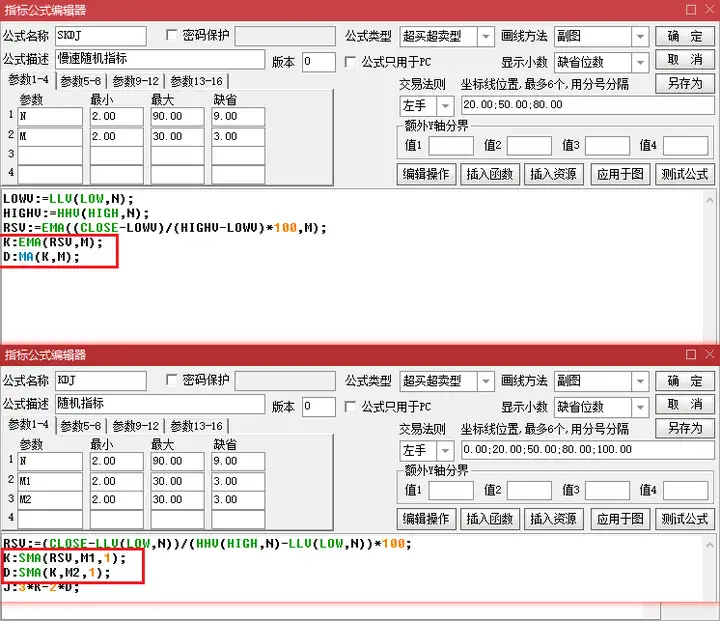Click formula line K:SMA(RSV,M1,1); in KDJ editor
Image resolution: width=720 pixels, height=621 pixels.
64,559
